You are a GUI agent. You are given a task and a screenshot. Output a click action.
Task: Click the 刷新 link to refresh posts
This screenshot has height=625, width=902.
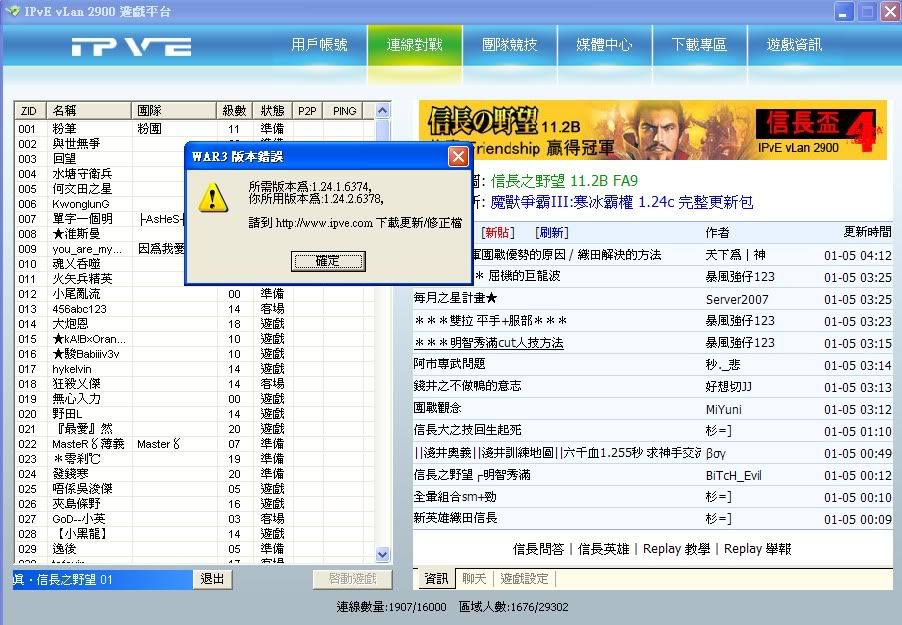[x=551, y=232]
